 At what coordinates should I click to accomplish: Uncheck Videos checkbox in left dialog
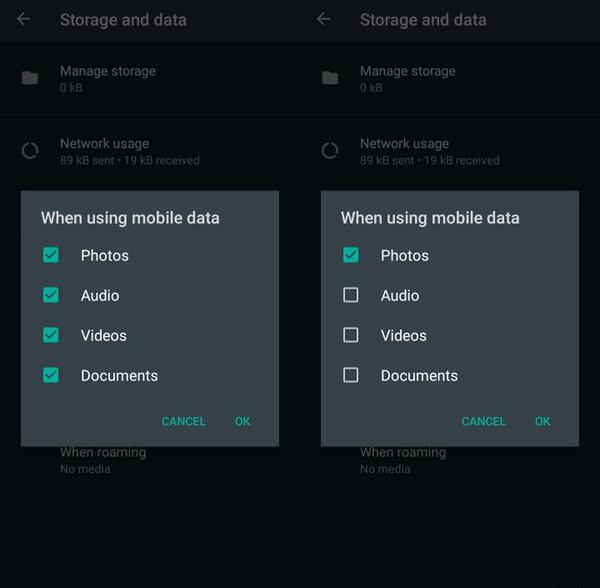[x=51, y=335]
